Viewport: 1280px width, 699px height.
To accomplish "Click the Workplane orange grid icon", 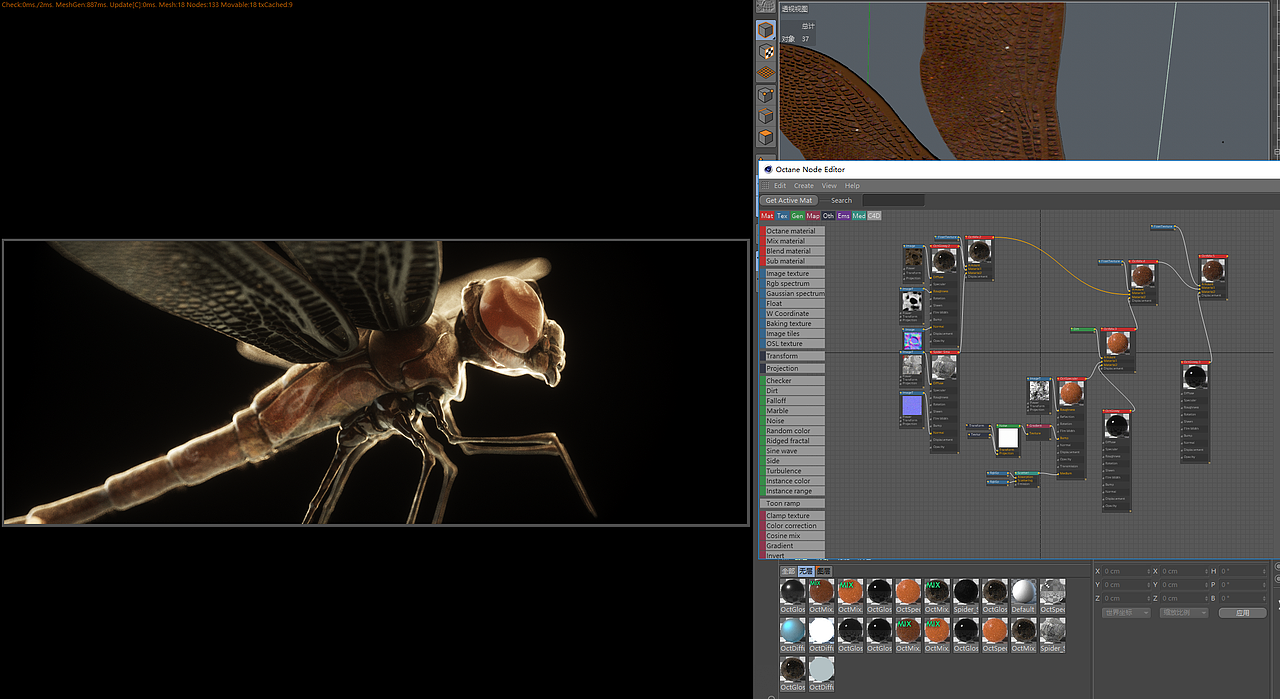I will click(765, 73).
